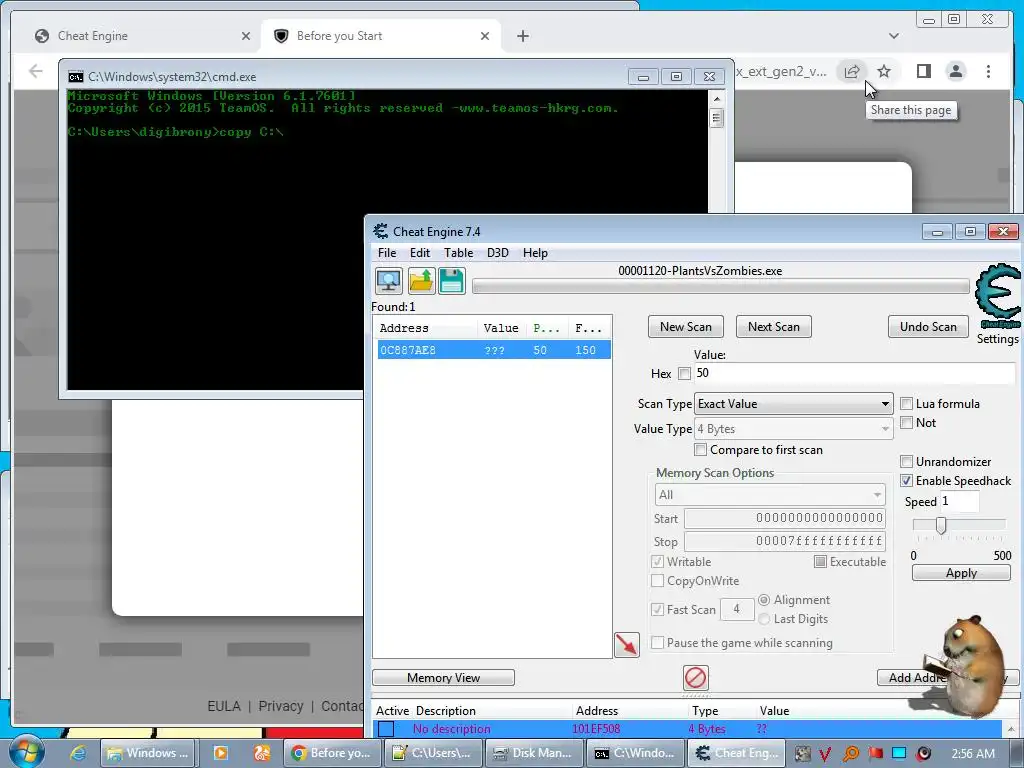Click the red V tray icon

[x=825, y=754]
